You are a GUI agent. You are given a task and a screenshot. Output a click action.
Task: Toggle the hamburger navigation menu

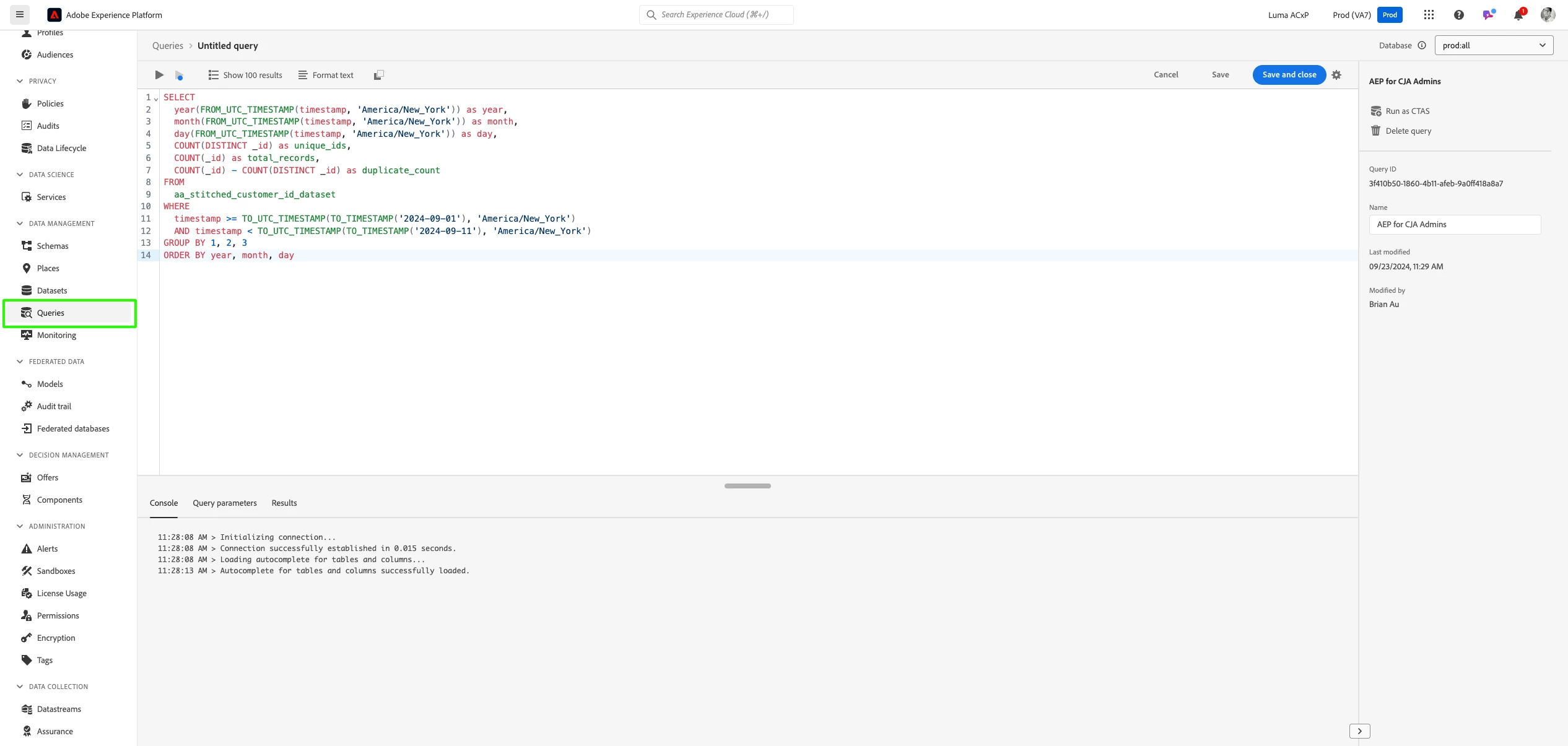(x=20, y=14)
